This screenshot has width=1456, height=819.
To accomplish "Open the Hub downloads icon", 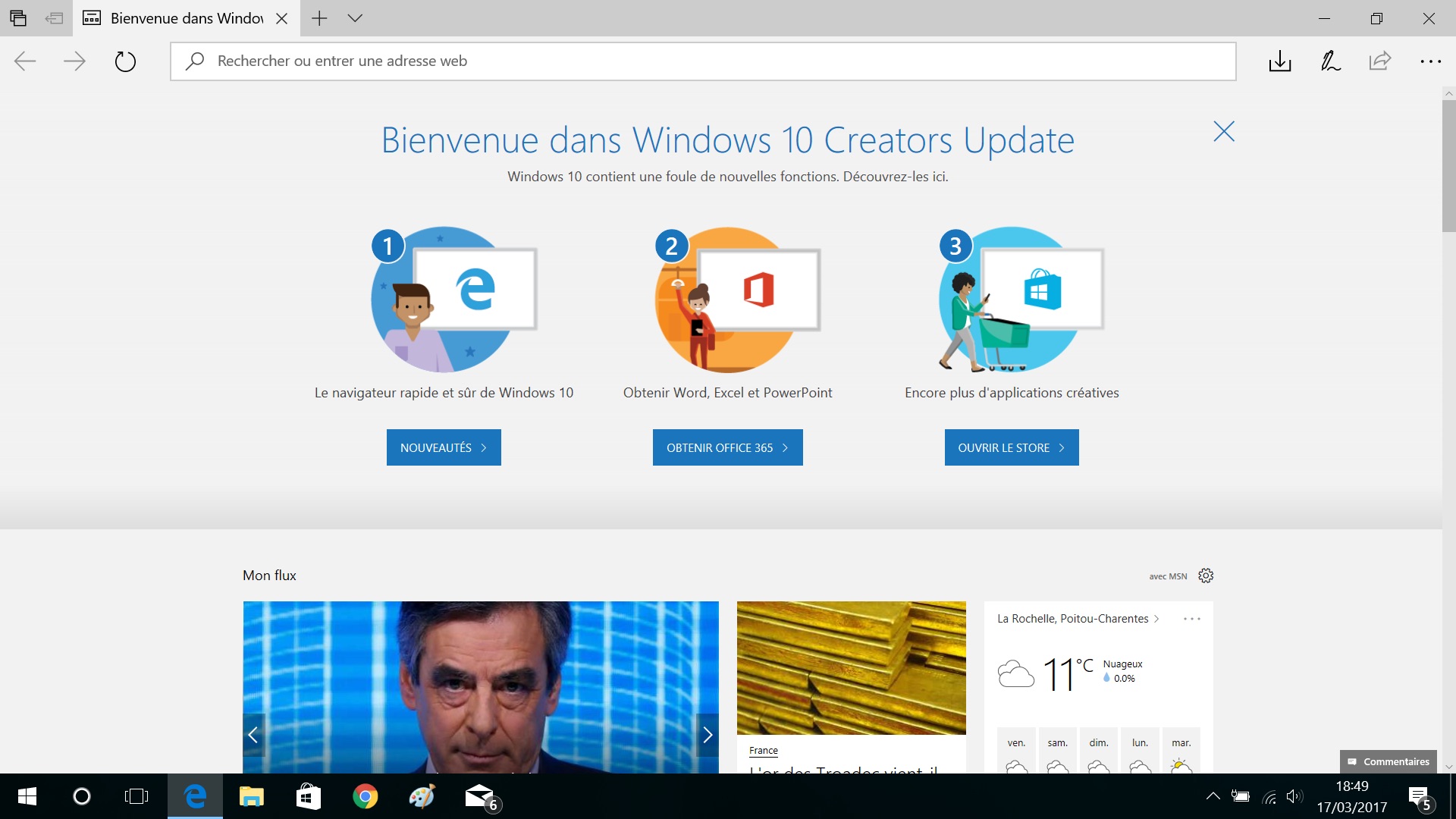I will pos(1279,61).
